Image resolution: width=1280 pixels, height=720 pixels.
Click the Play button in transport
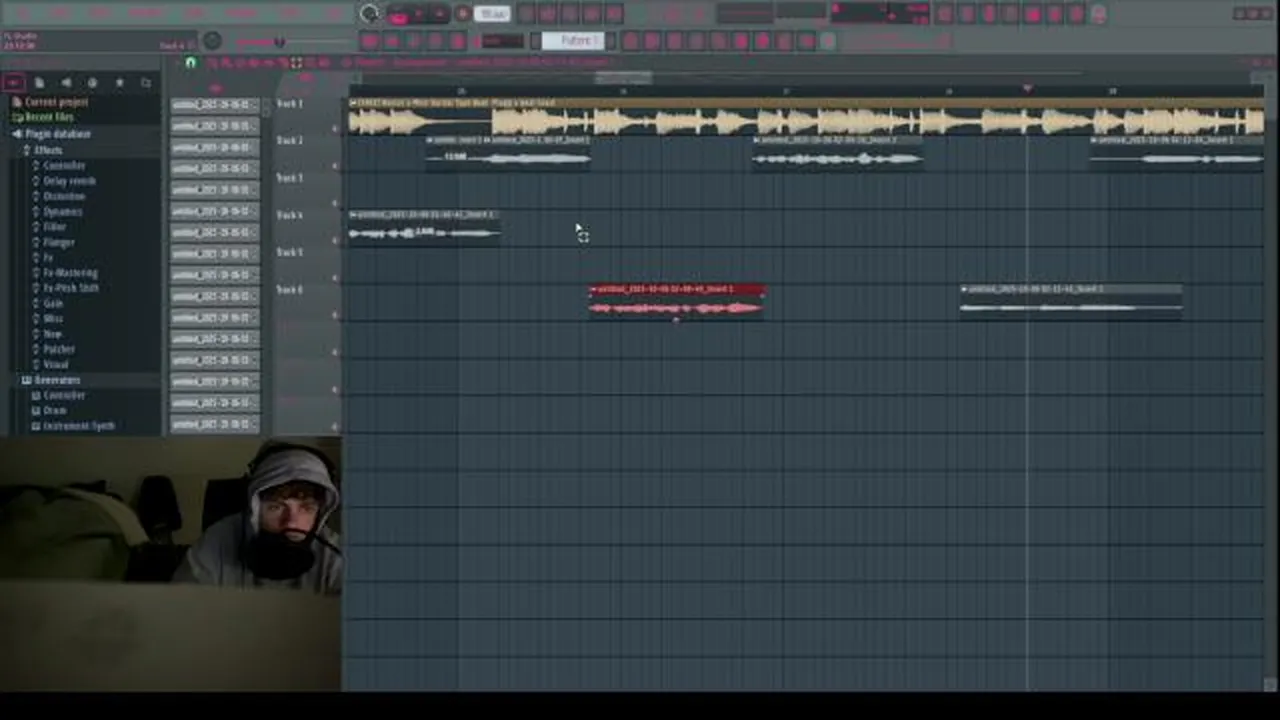point(418,14)
